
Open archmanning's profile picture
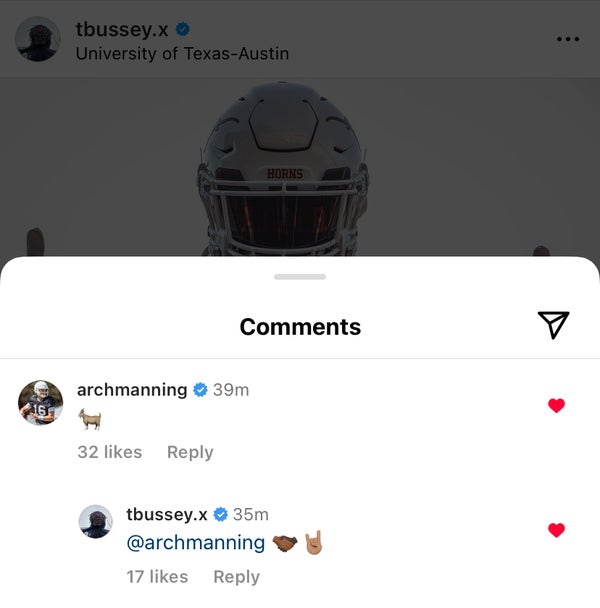point(41,402)
